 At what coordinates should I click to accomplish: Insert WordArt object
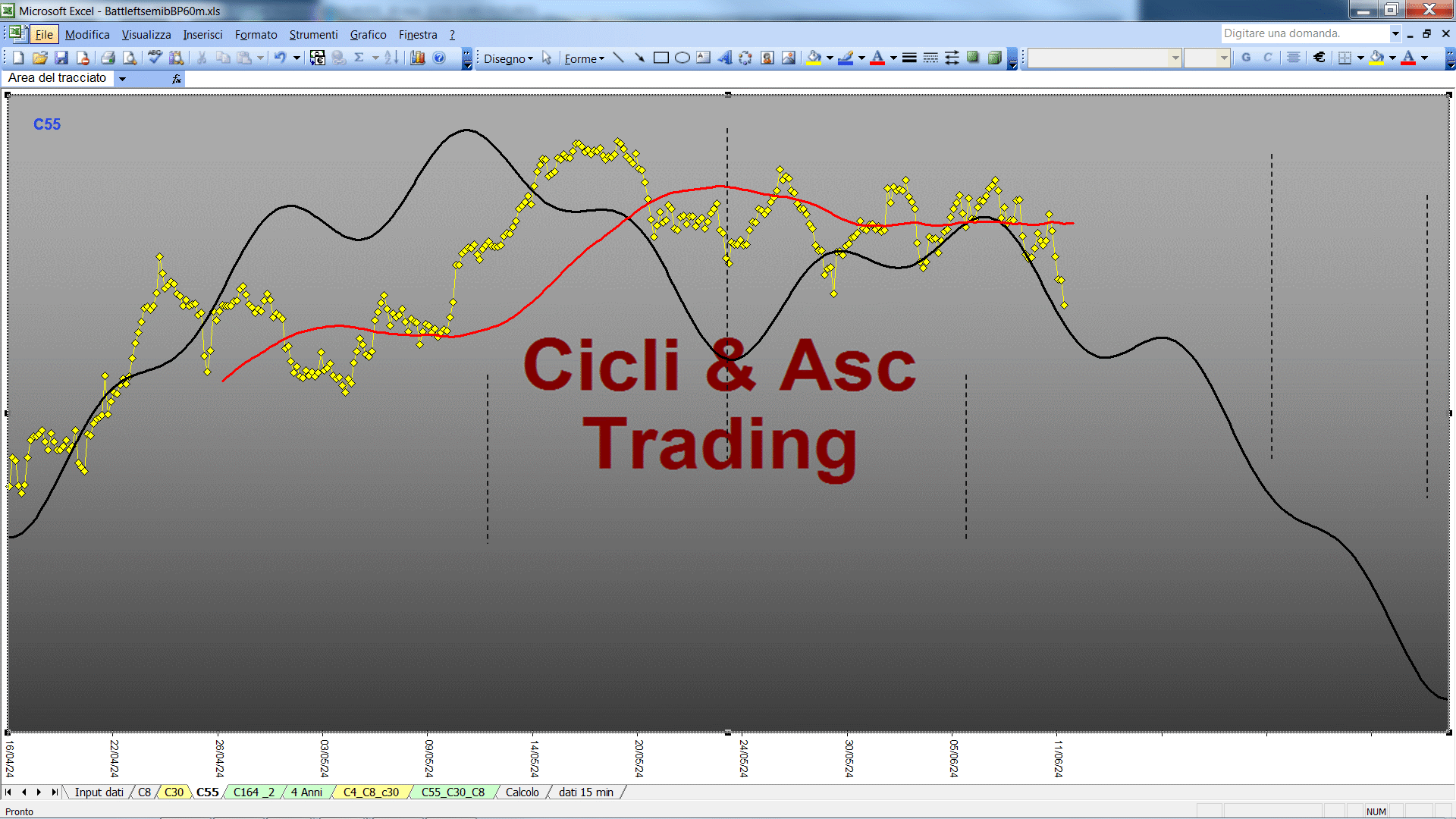pos(725,58)
